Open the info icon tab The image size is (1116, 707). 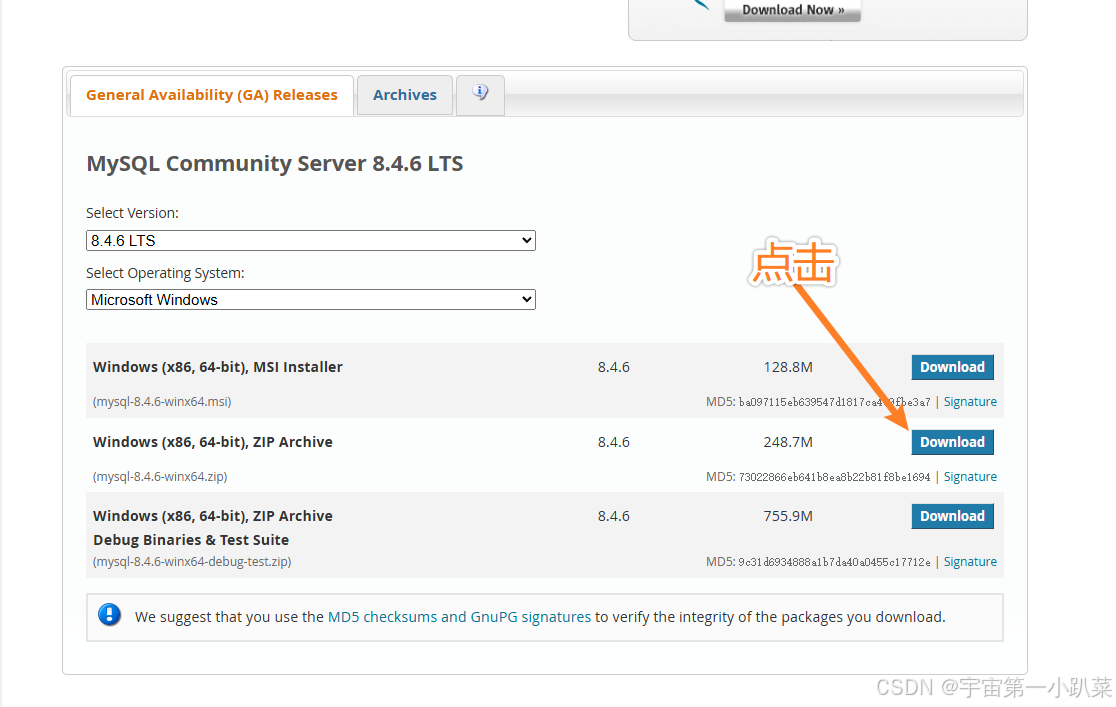[x=480, y=95]
